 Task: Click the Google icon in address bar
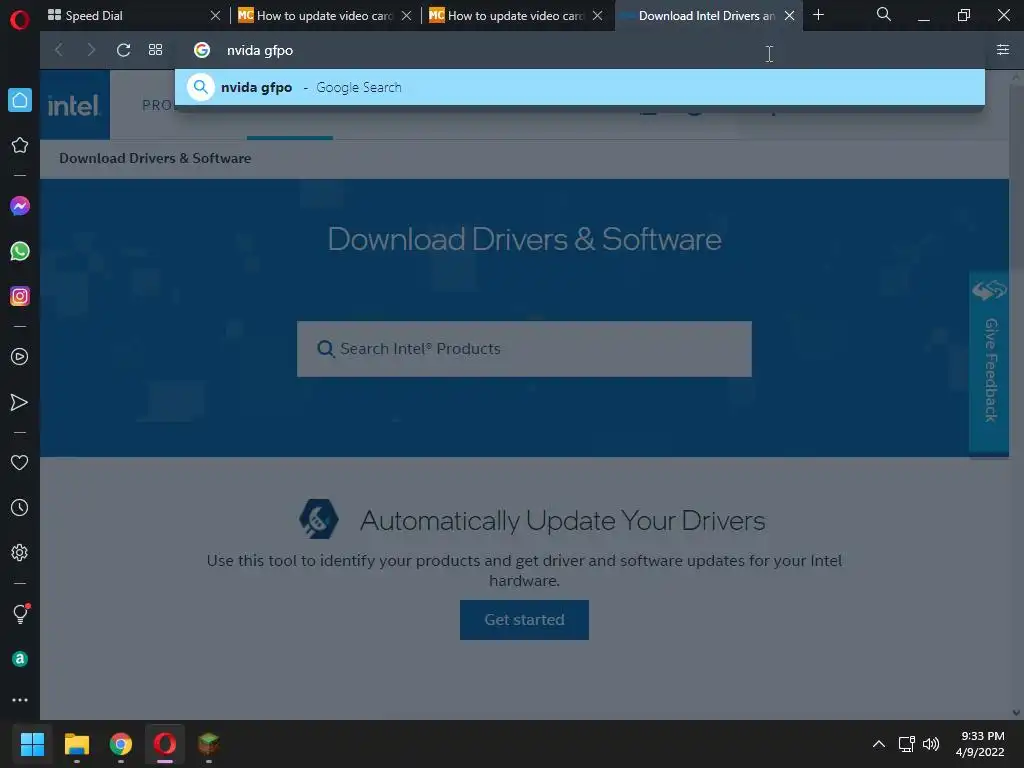(202, 50)
